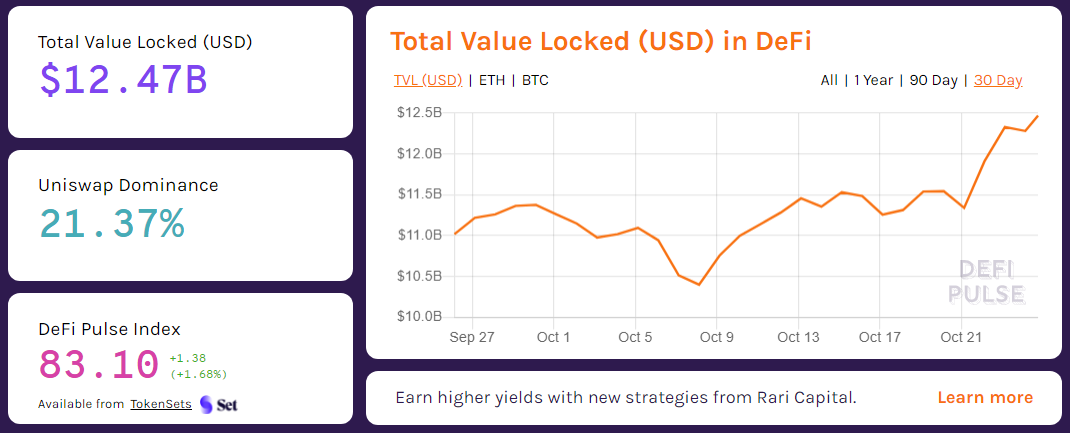Show All time range
Image resolution: width=1070 pixels, height=433 pixels.
[829, 80]
